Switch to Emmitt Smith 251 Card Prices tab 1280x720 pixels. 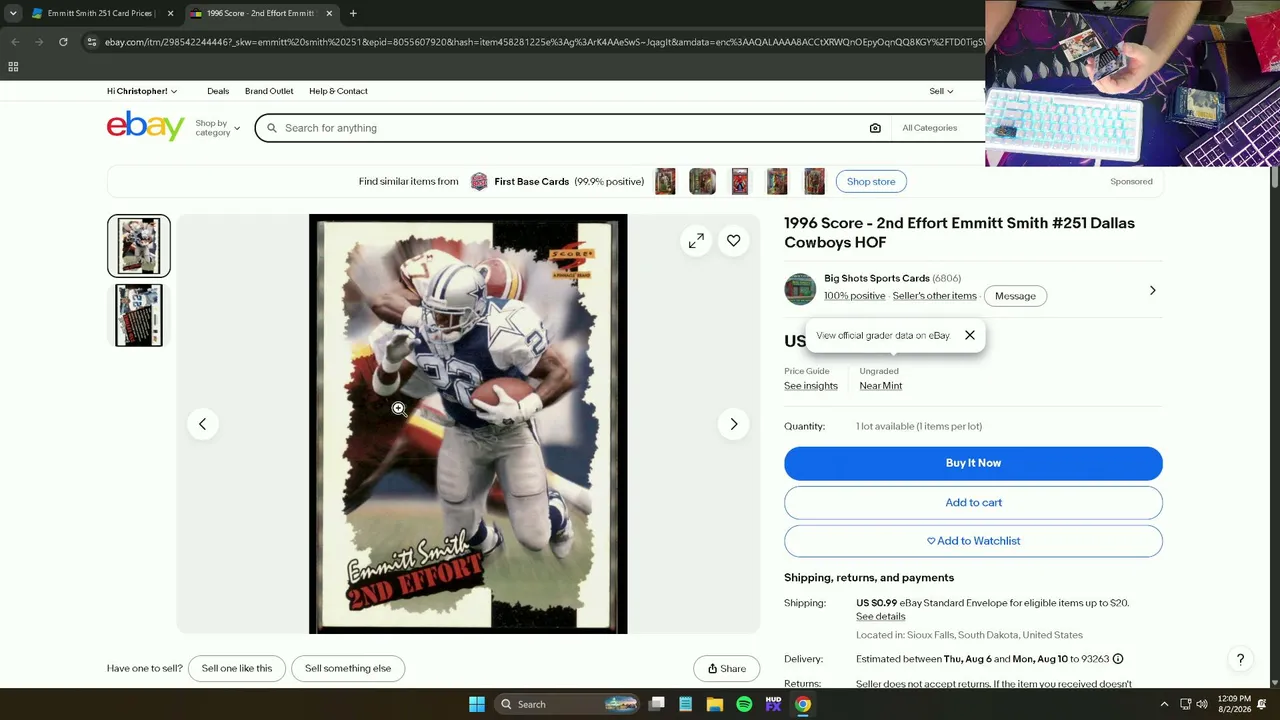(x=102, y=13)
